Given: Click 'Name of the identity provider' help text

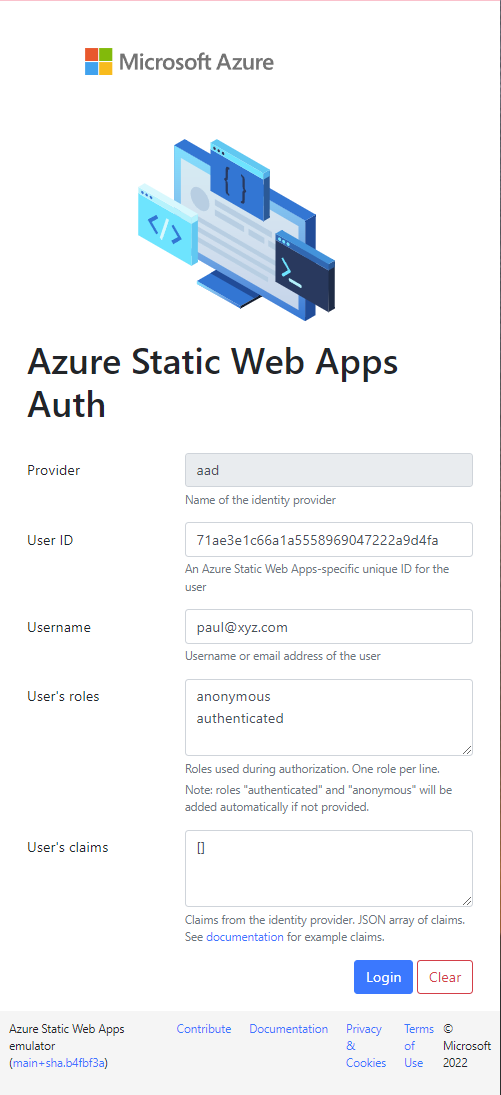Looking at the screenshot, I should (261, 500).
